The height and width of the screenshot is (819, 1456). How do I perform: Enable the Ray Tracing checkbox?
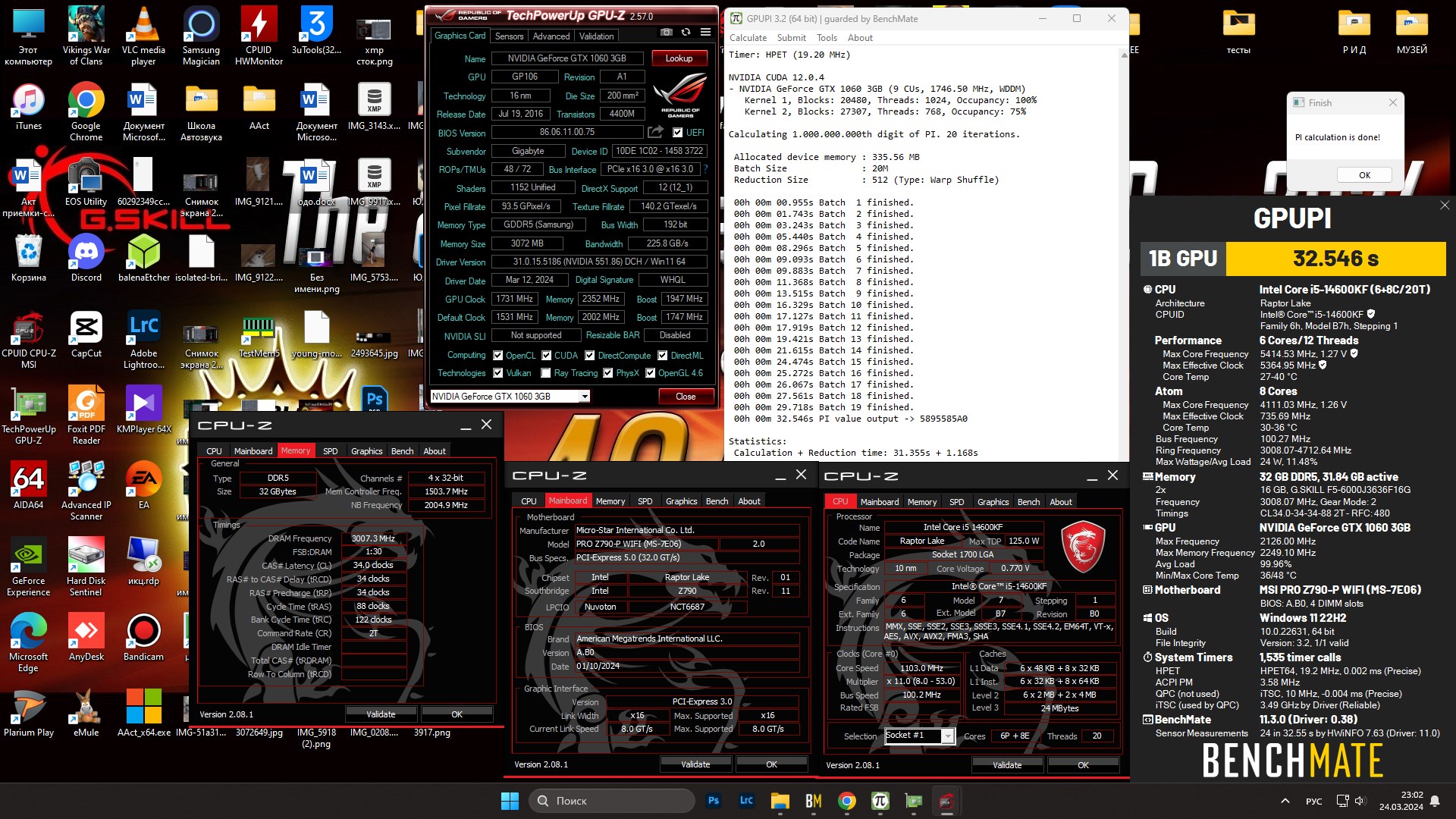(545, 373)
